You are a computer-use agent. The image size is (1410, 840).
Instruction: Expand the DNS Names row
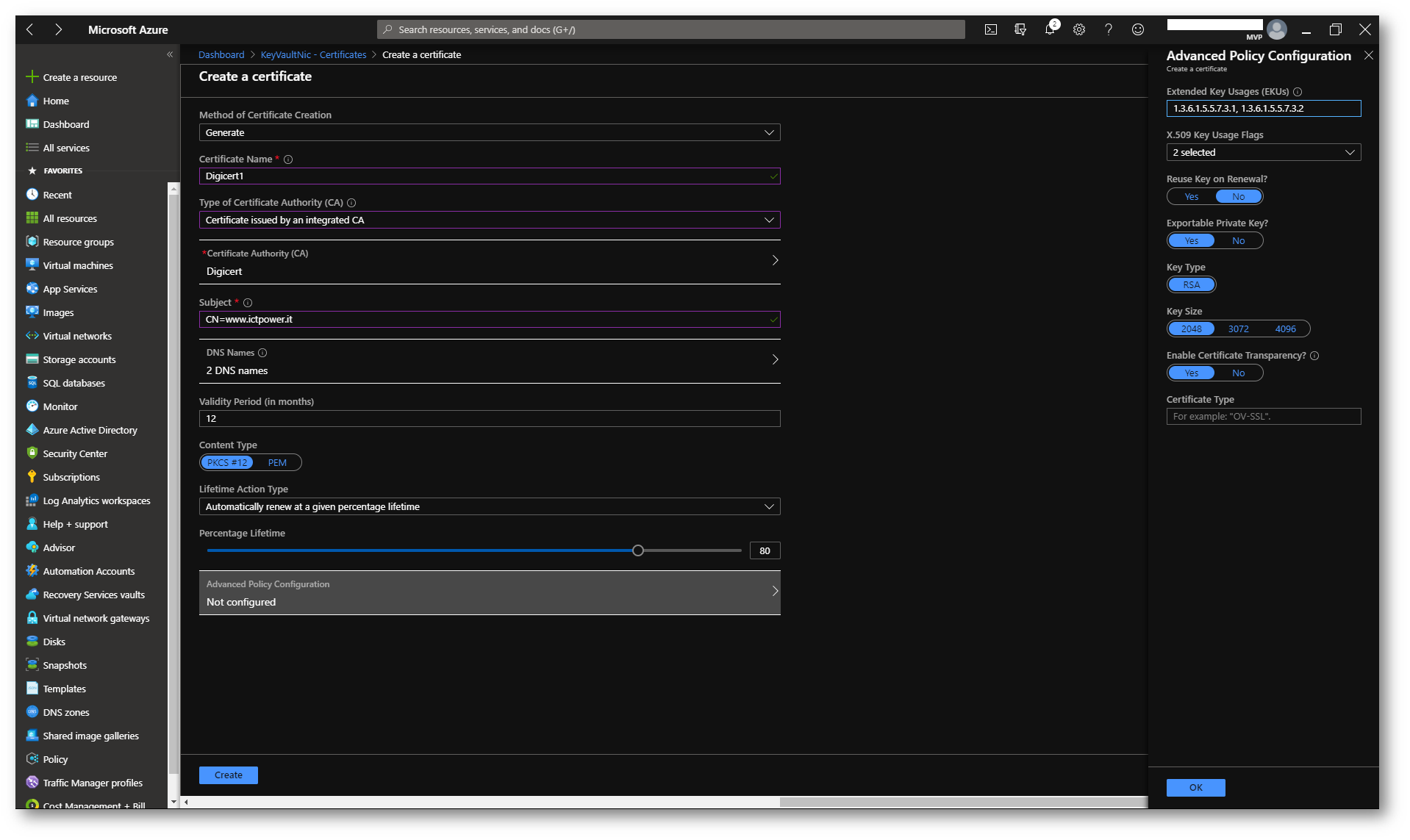tap(490, 362)
